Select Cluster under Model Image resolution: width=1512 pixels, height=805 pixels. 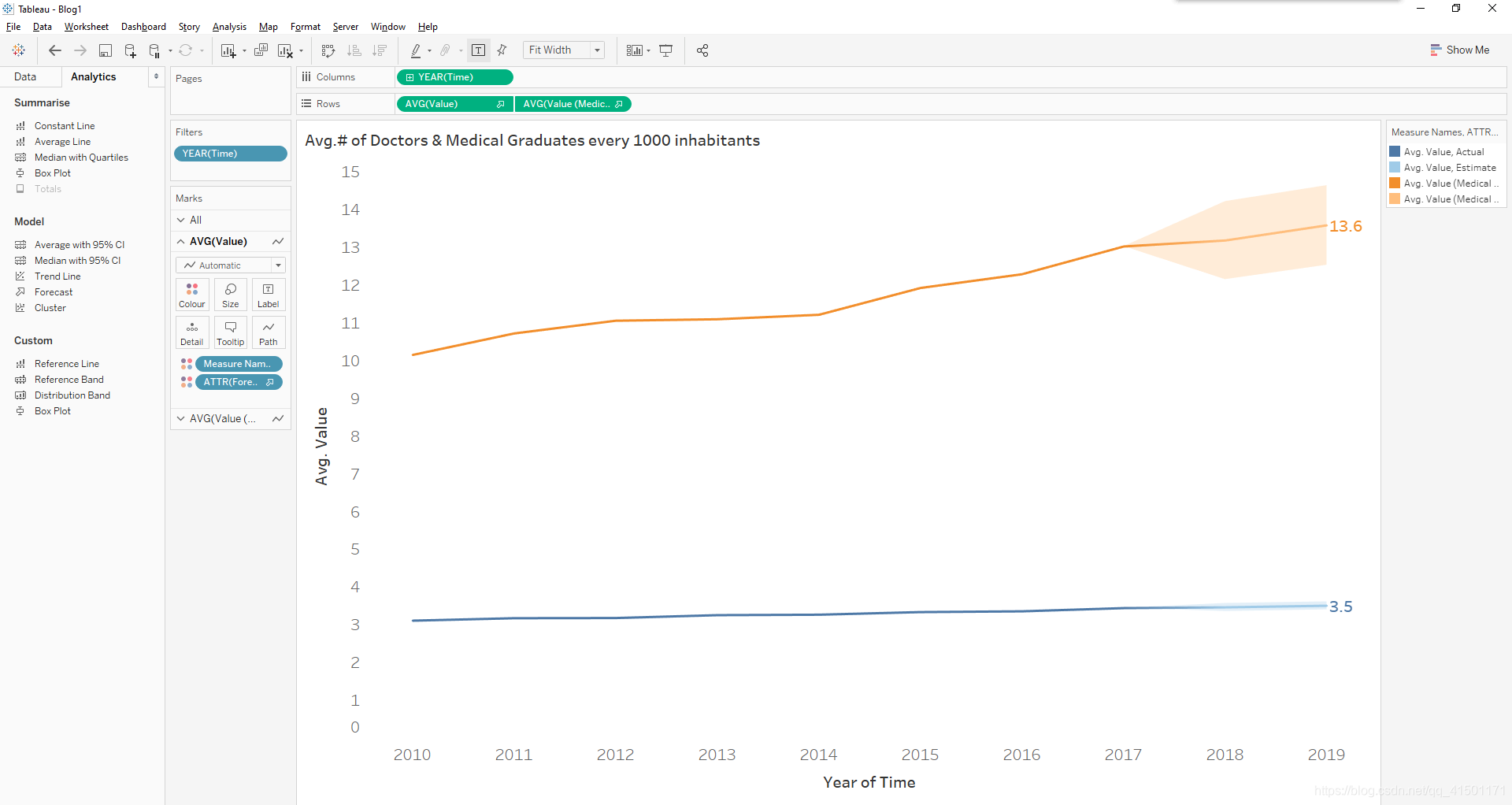(50, 308)
